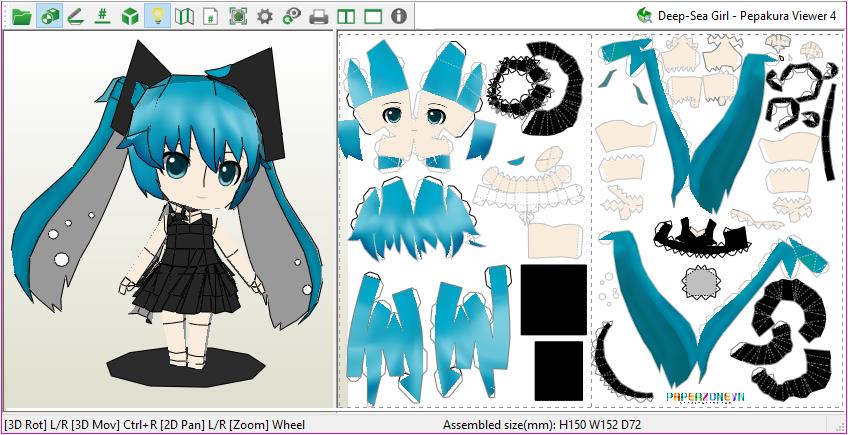Click the toolbar drag grip handle
Screen dimensions: 848x435
pyautogui.click(x=6, y=16)
